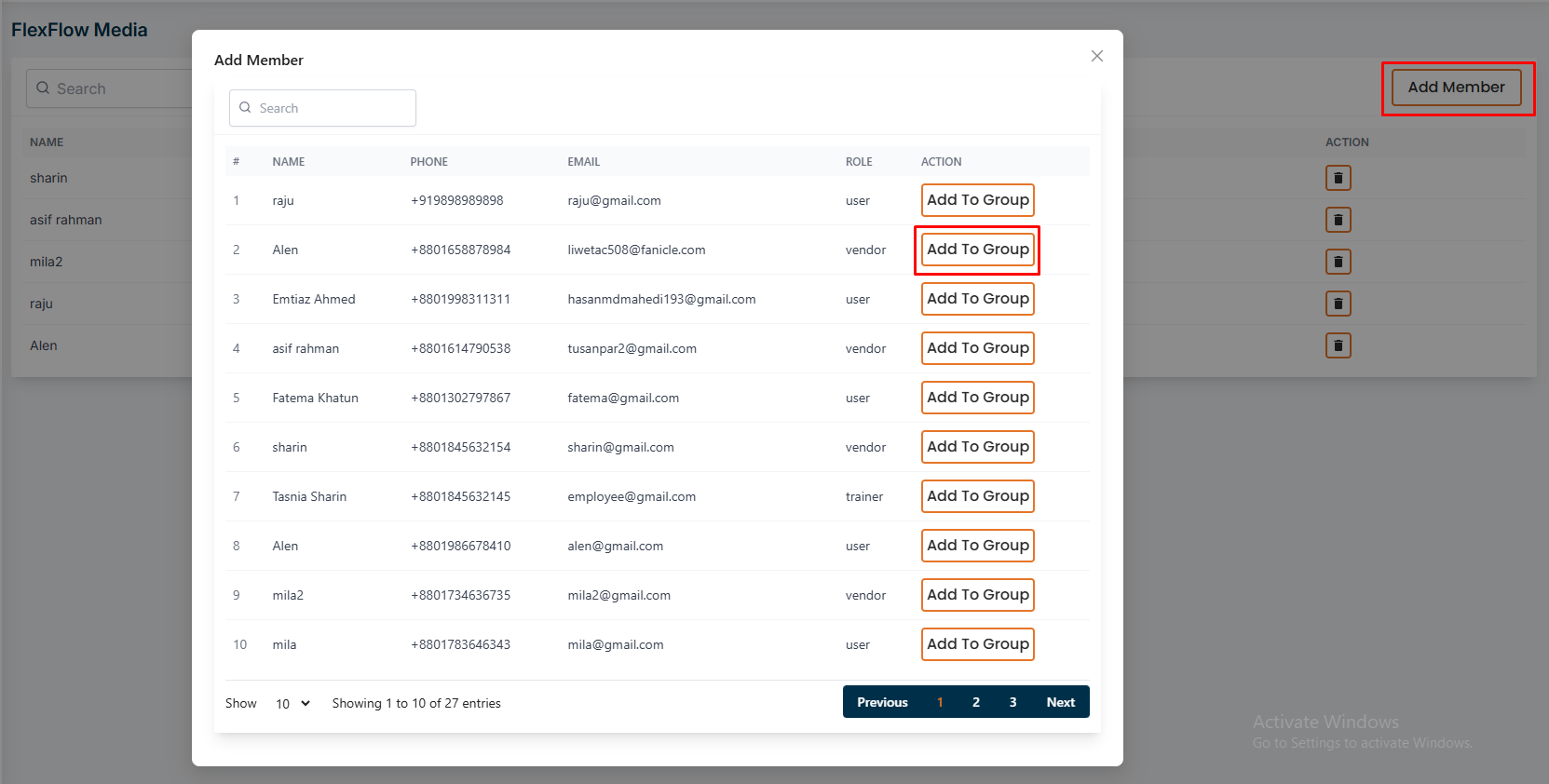Open the Show entries dropdown
This screenshot has height=784, width=1549.
[x=292, y=704]
